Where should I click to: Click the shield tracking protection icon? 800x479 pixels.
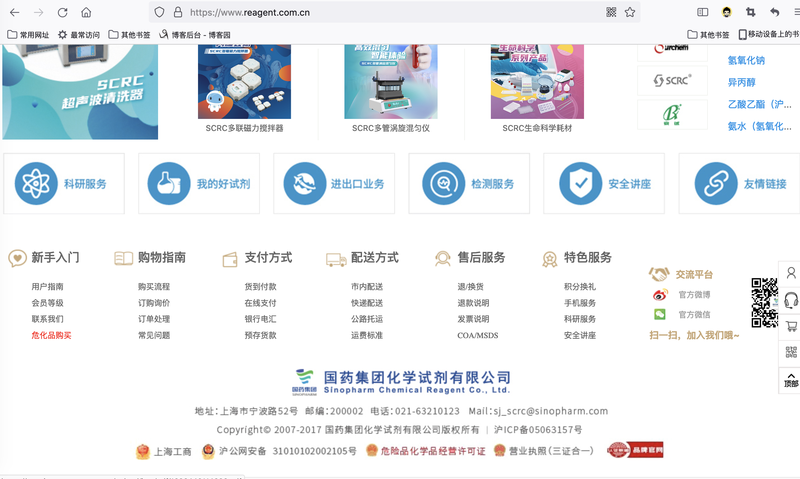pos(159,12)
